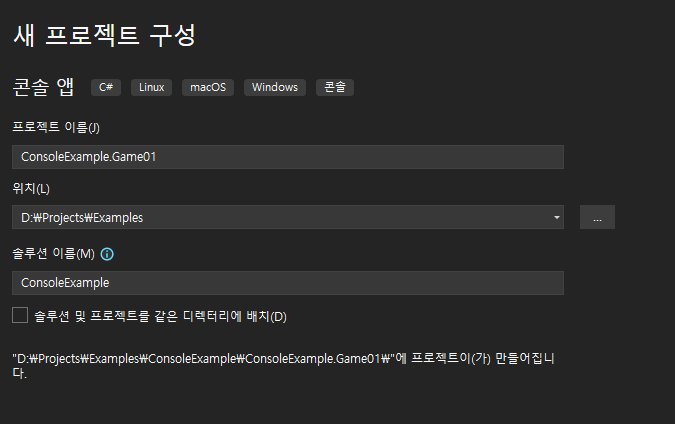Viewport: 675px width, 424px height.
Task: Click the 솔루션 이름(M) label
Action: (x=53, y=254)
